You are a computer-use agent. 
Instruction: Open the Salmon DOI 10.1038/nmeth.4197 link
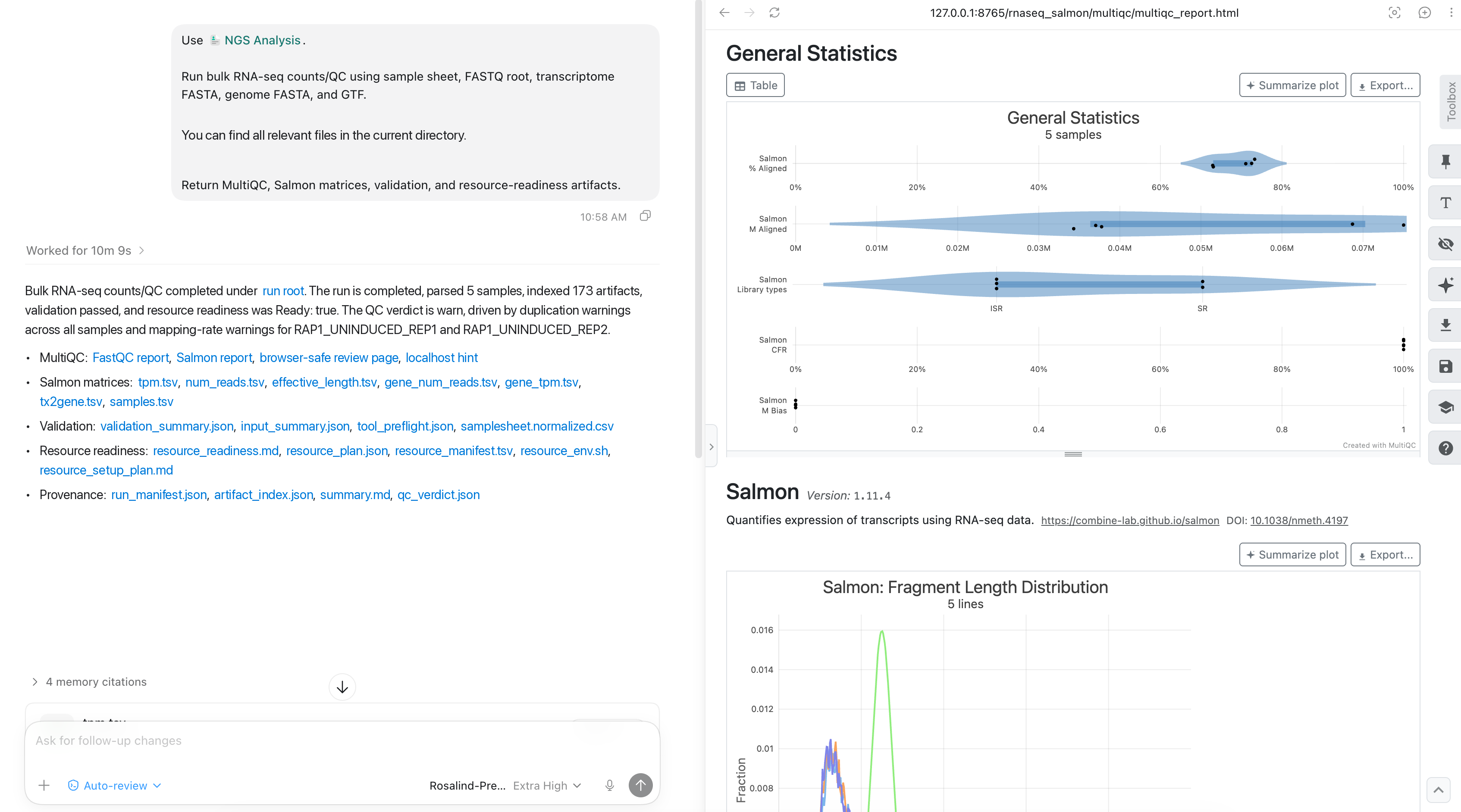pos(1299,521)
